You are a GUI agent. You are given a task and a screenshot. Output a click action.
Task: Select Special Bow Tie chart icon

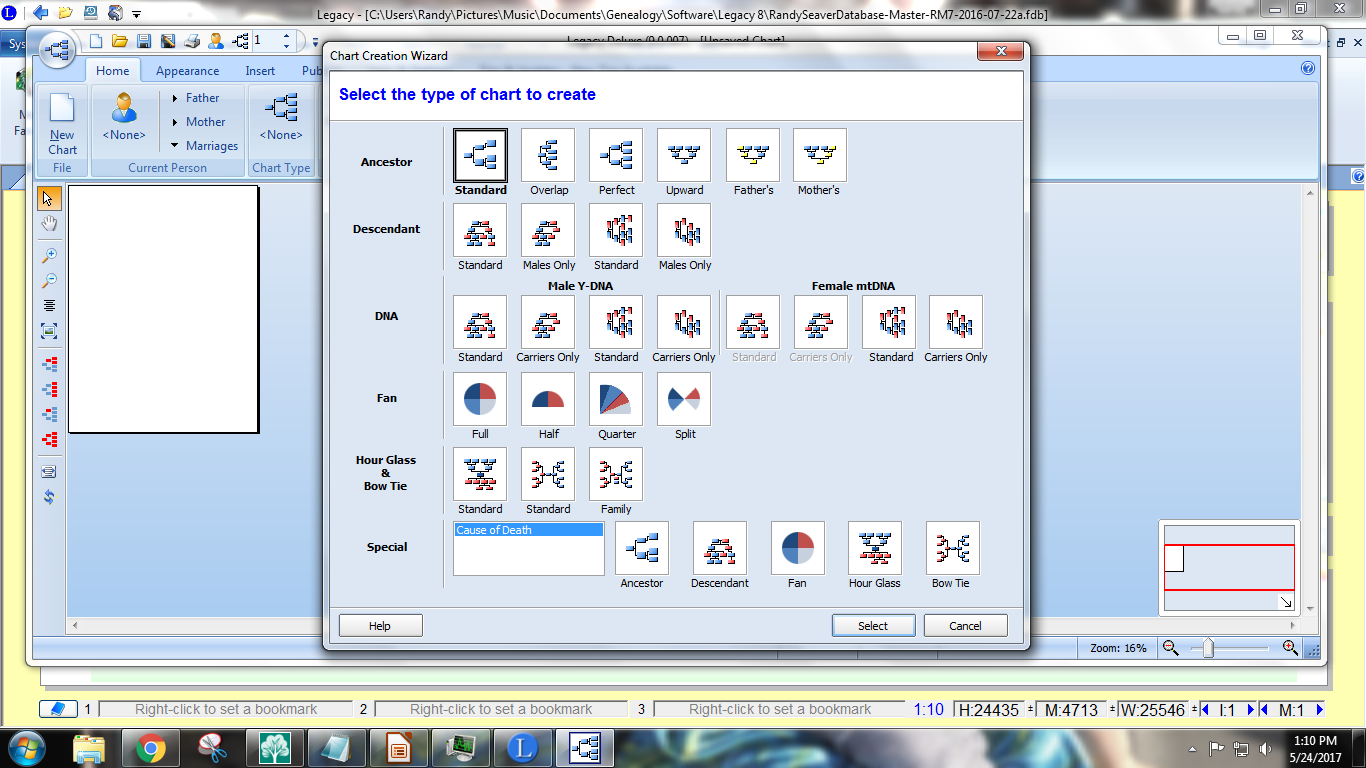click(x=953, y=548)
